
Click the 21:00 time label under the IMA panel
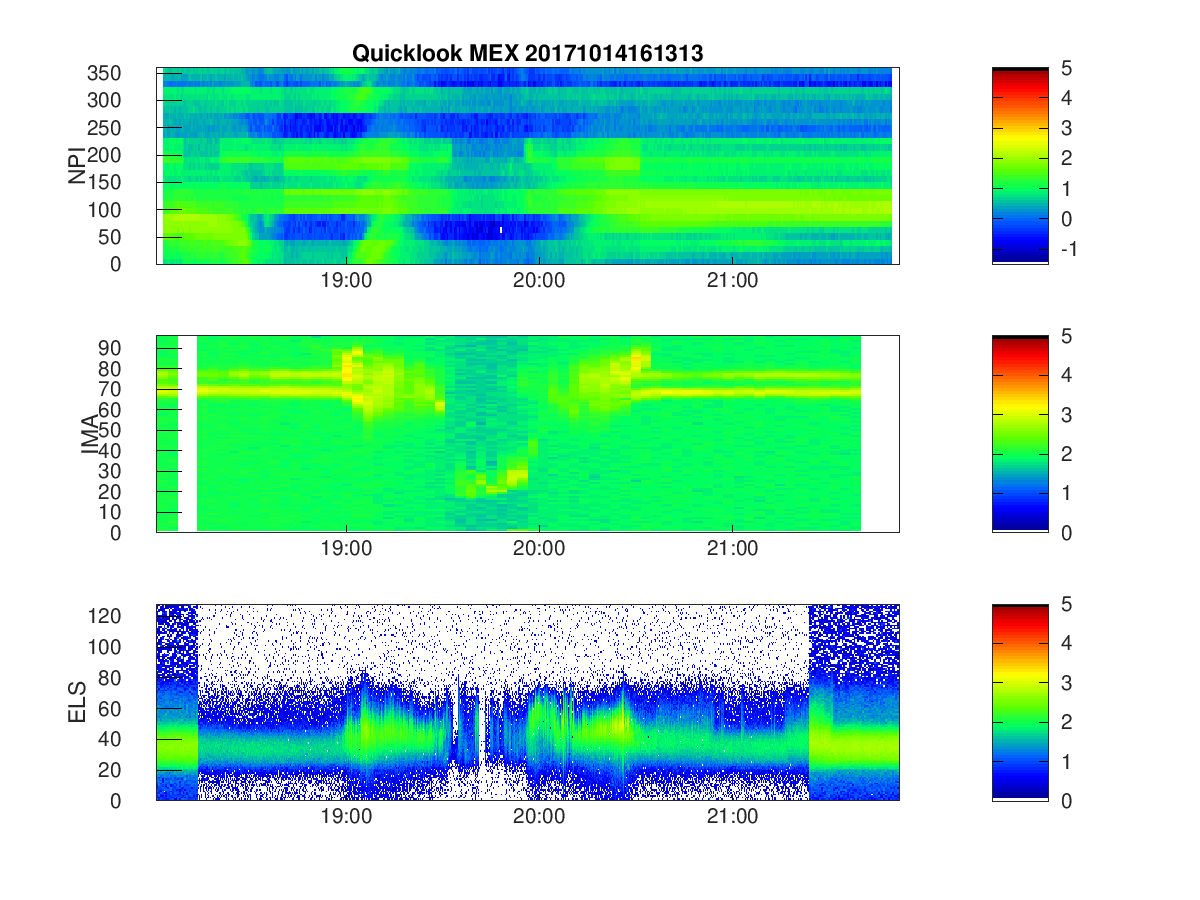tap(733, 549)
